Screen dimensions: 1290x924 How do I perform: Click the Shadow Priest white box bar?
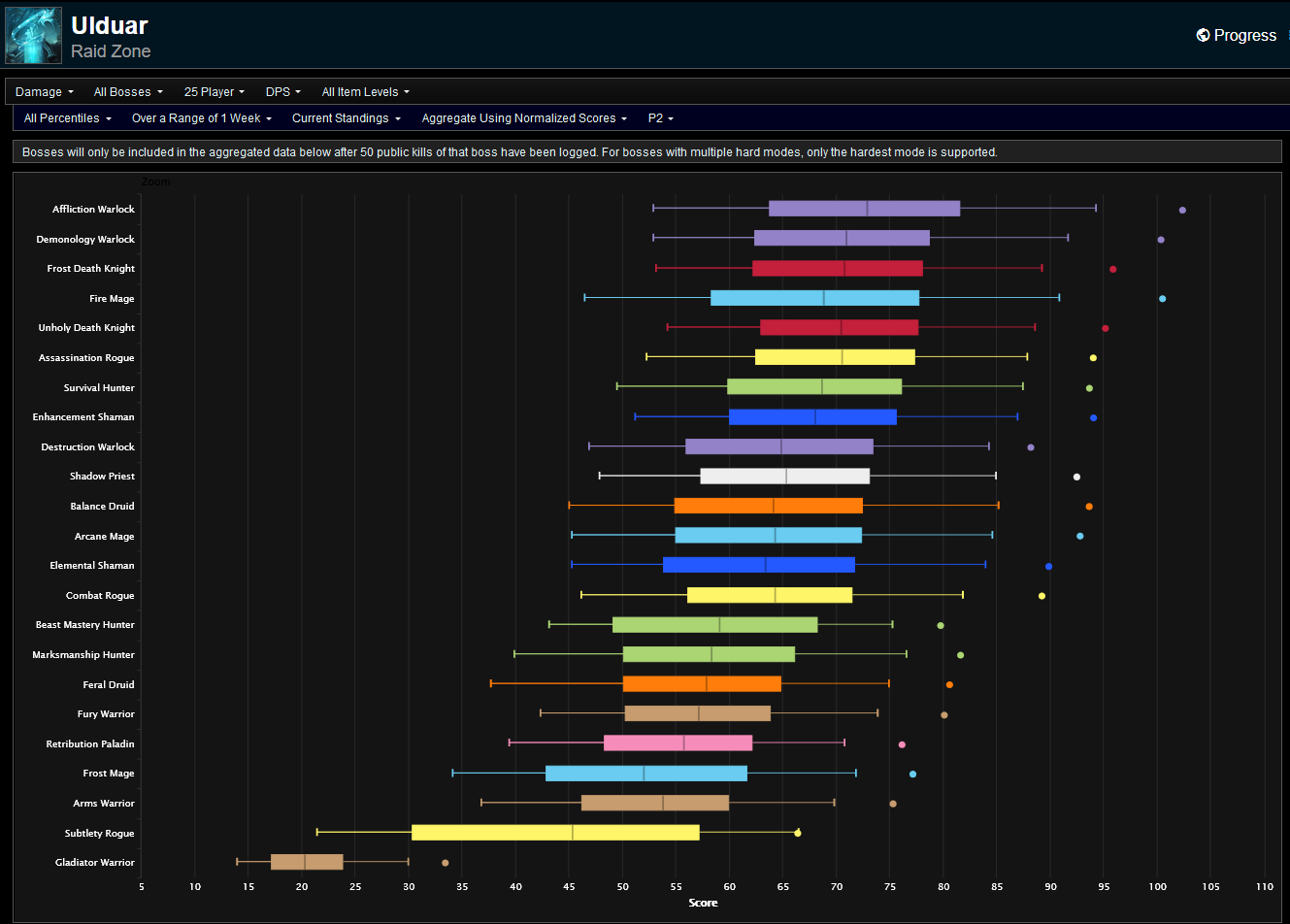[784, 477]
